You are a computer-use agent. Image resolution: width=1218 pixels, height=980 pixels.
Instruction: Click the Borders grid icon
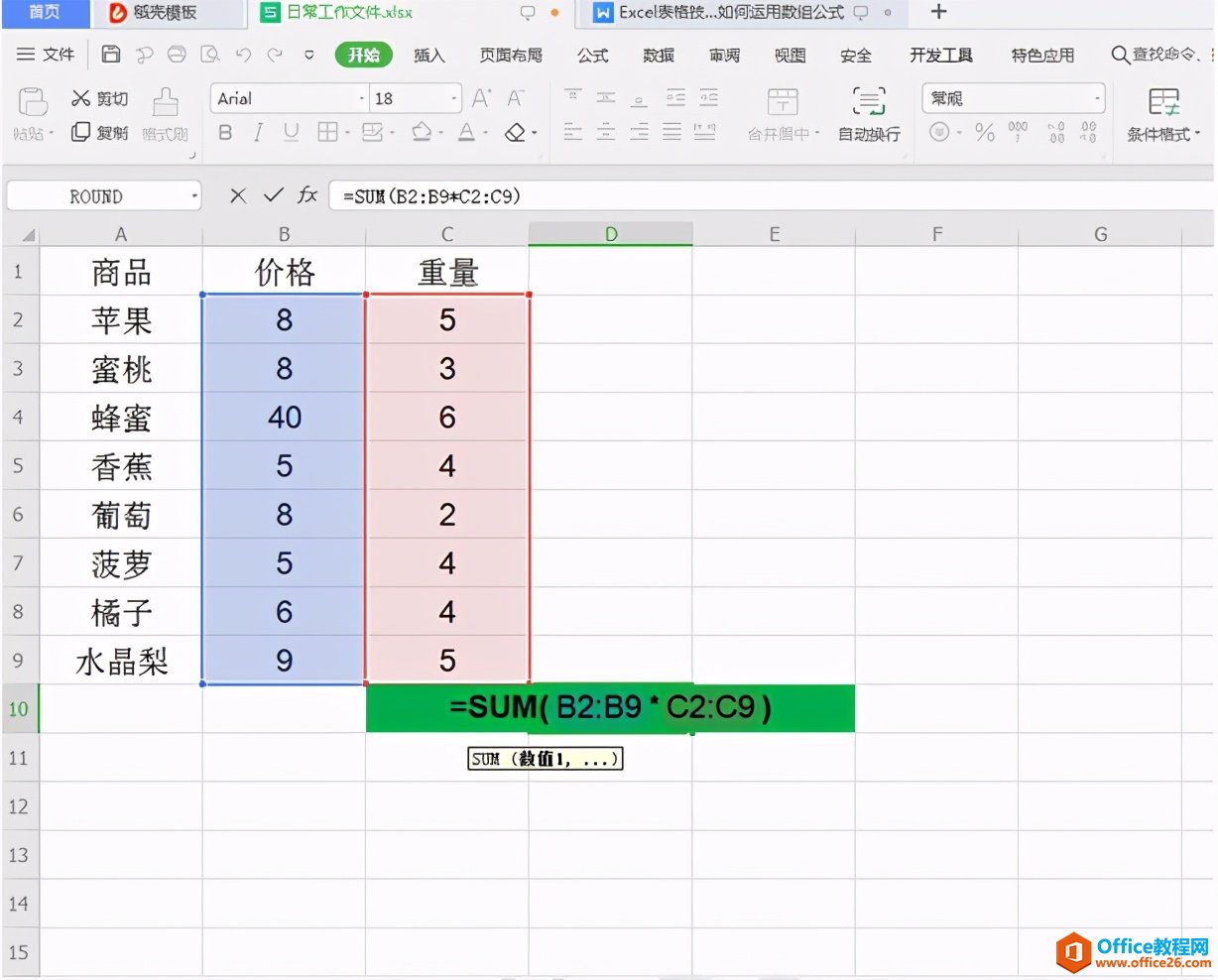[326, 132]
